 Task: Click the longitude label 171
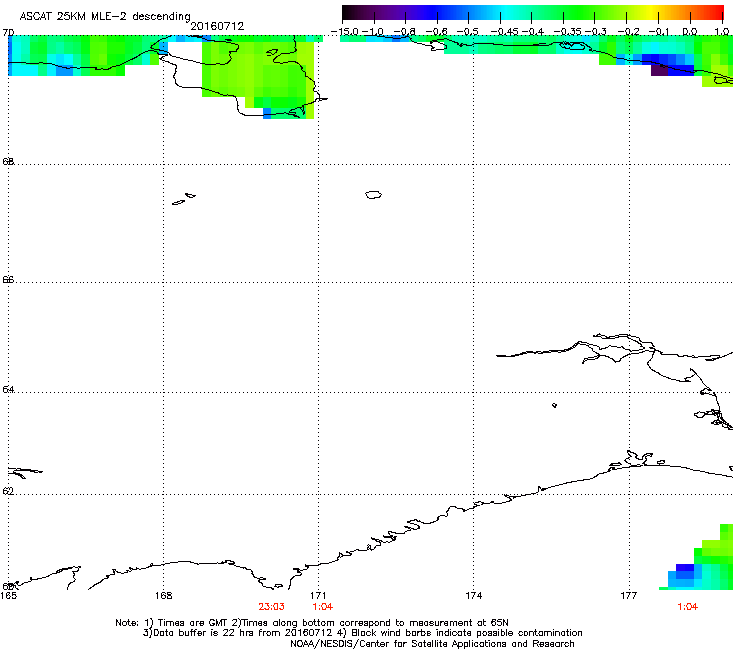point(319,596)
